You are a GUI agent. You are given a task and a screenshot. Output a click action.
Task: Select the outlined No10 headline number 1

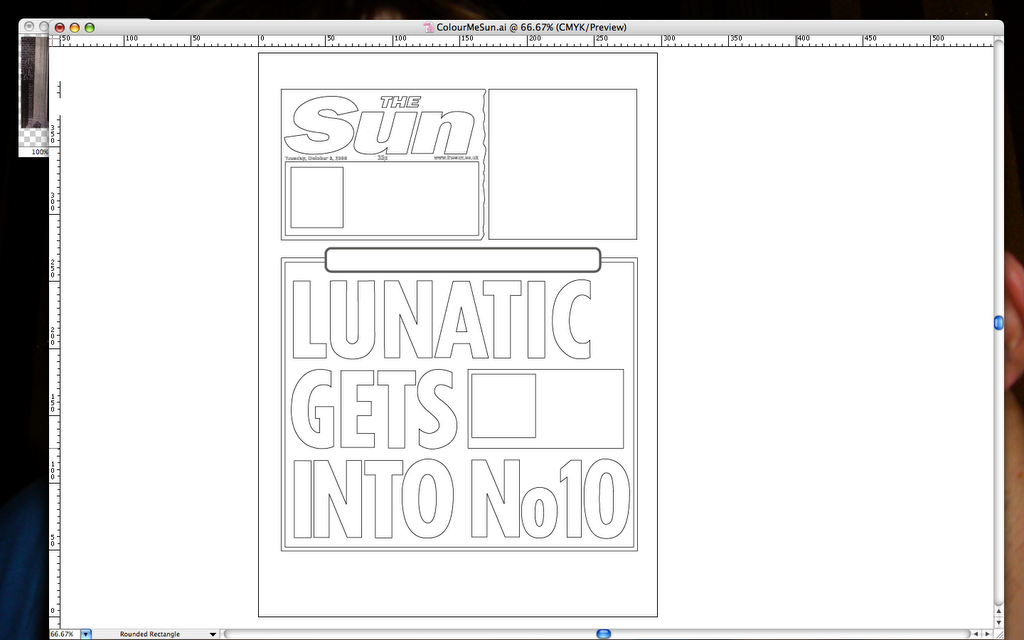[x=573, y=499]
